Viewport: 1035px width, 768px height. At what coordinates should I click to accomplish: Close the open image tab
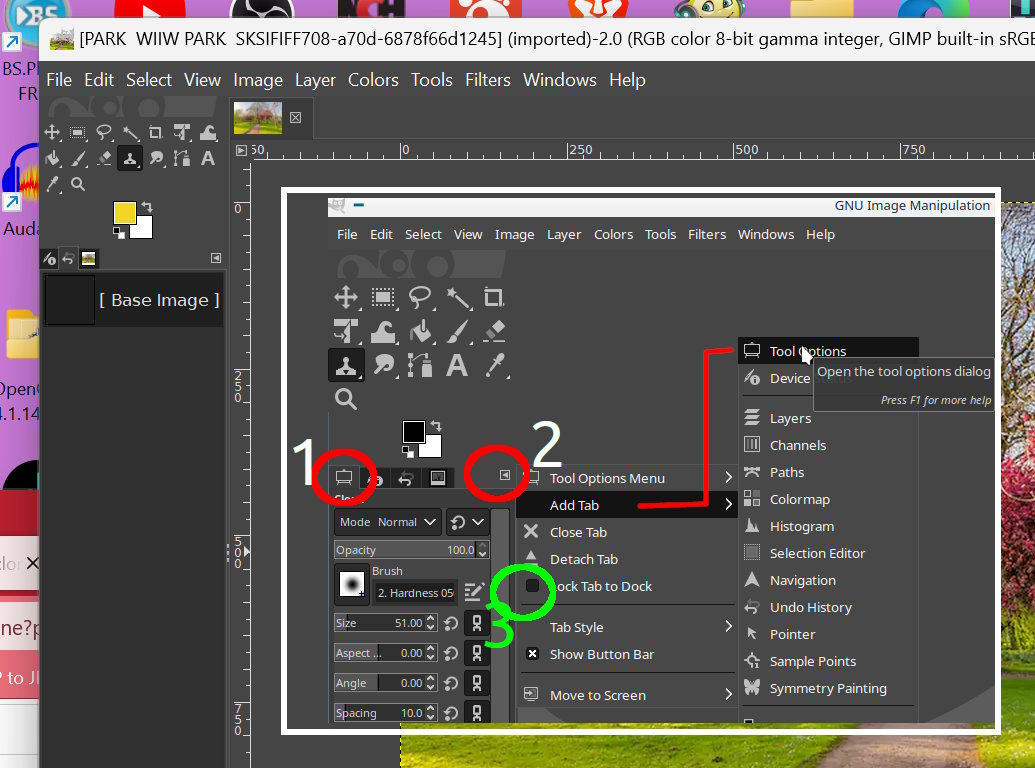[x=295, y=118]
